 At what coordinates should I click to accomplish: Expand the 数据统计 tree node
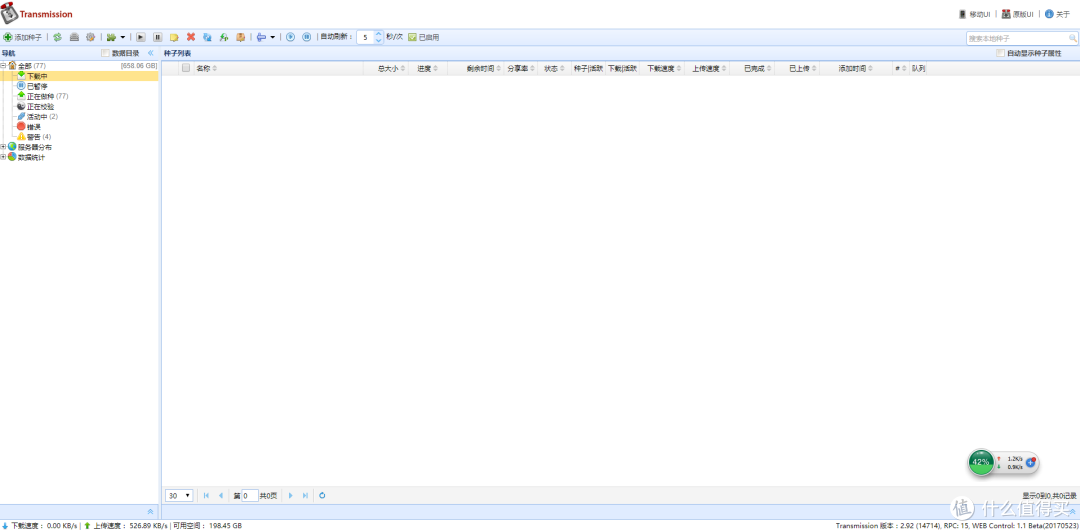coord(3,157)
